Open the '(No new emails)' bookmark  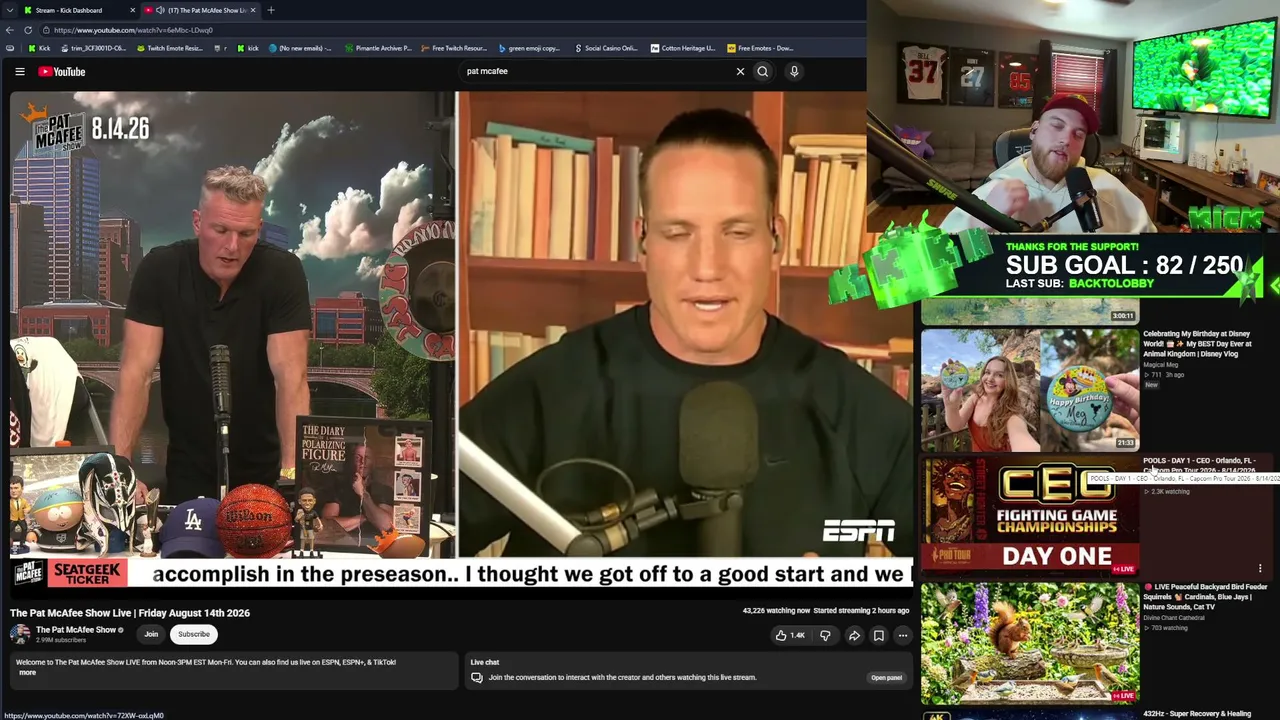point(300,48)
